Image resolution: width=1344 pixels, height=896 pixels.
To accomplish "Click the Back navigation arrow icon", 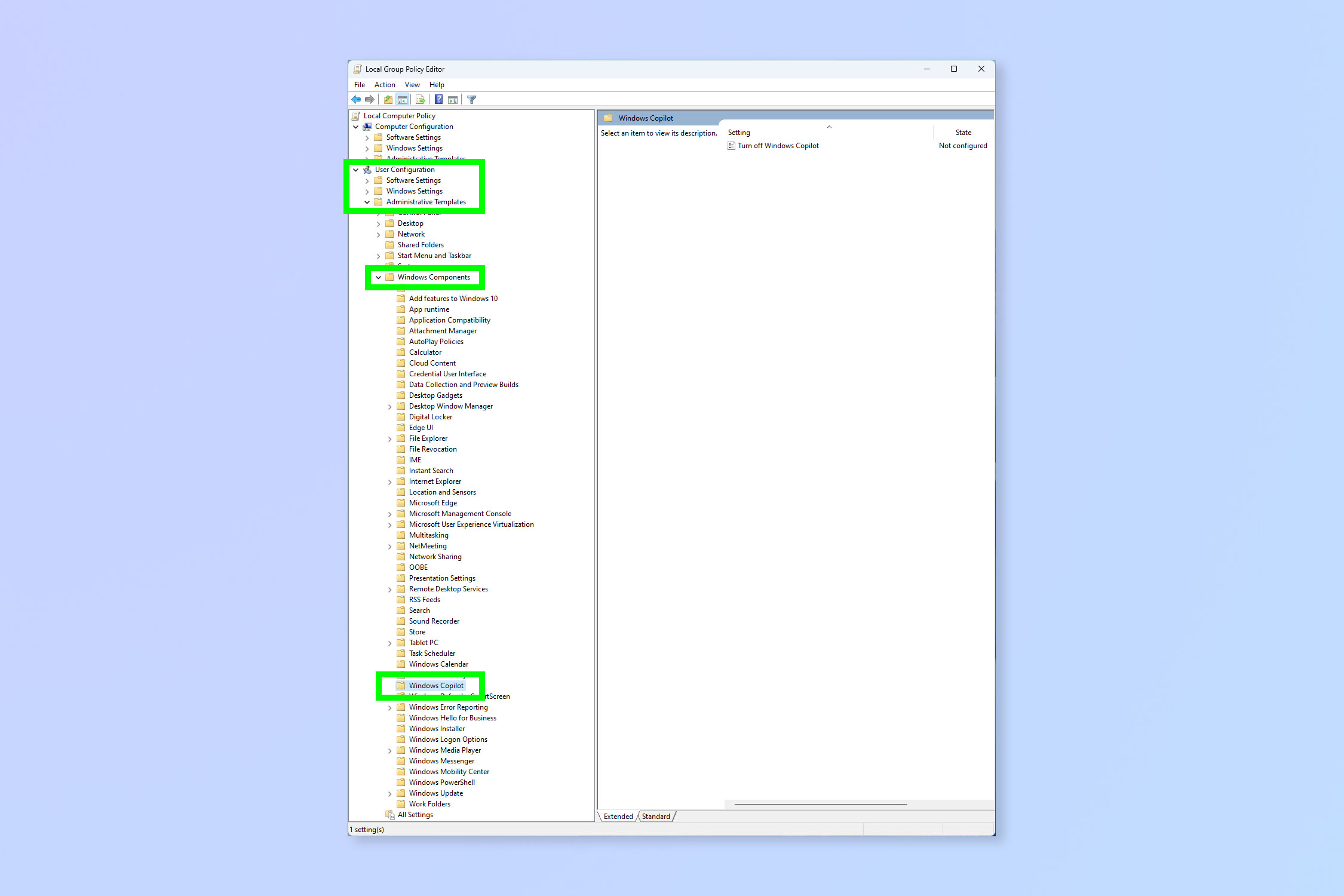I will 356,99.
